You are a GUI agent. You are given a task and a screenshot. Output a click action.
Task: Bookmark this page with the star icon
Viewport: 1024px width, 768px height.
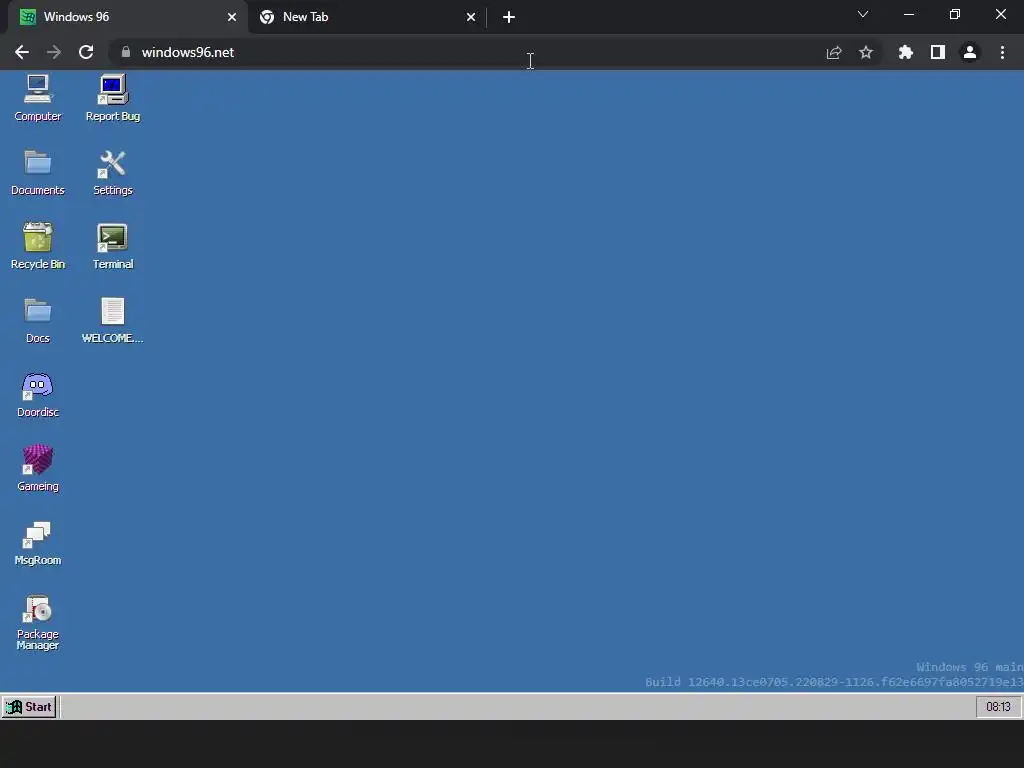[866, 52]
